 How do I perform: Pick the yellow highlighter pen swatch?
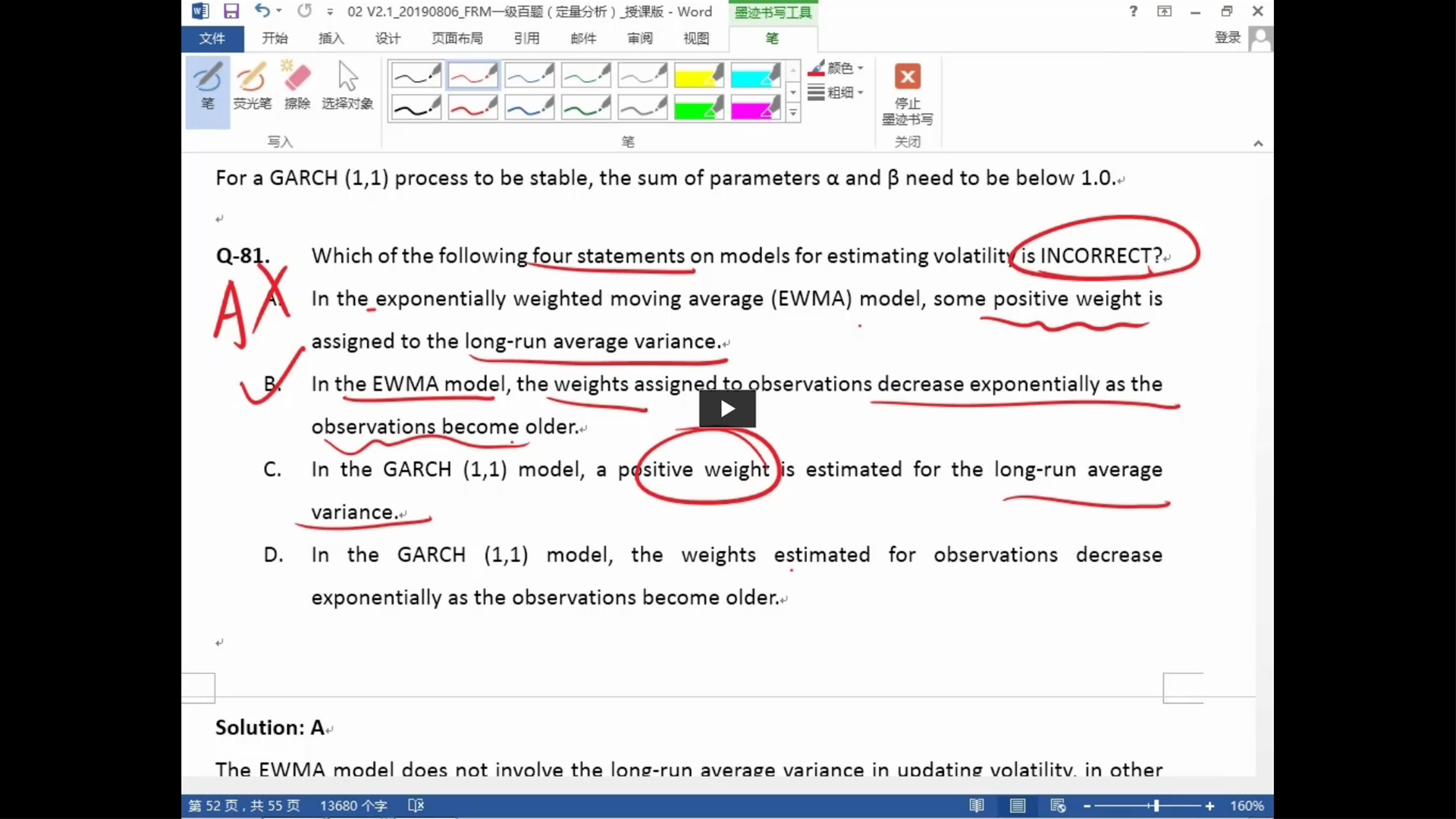point(698,76)
